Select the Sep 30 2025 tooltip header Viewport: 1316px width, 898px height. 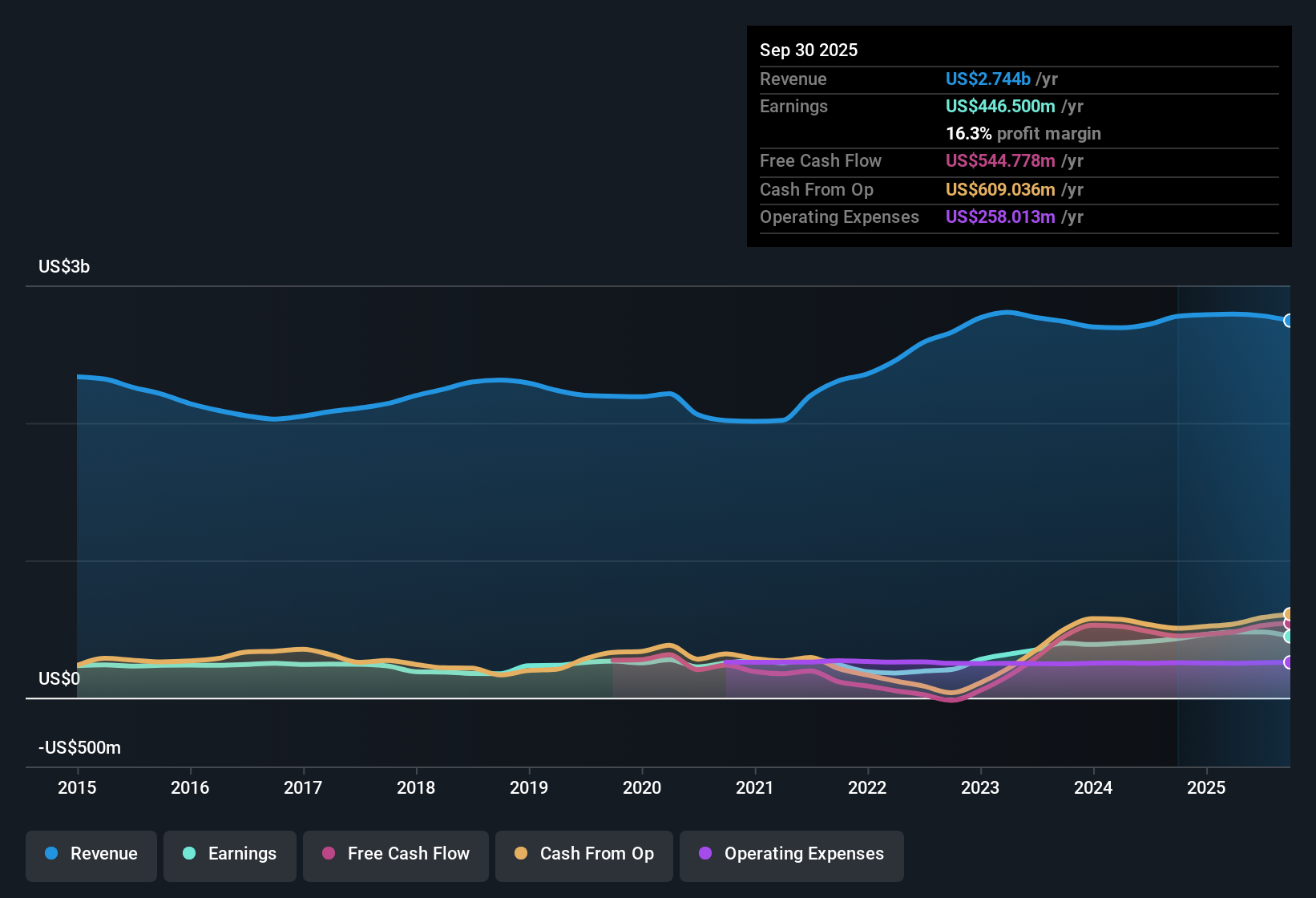809,50
